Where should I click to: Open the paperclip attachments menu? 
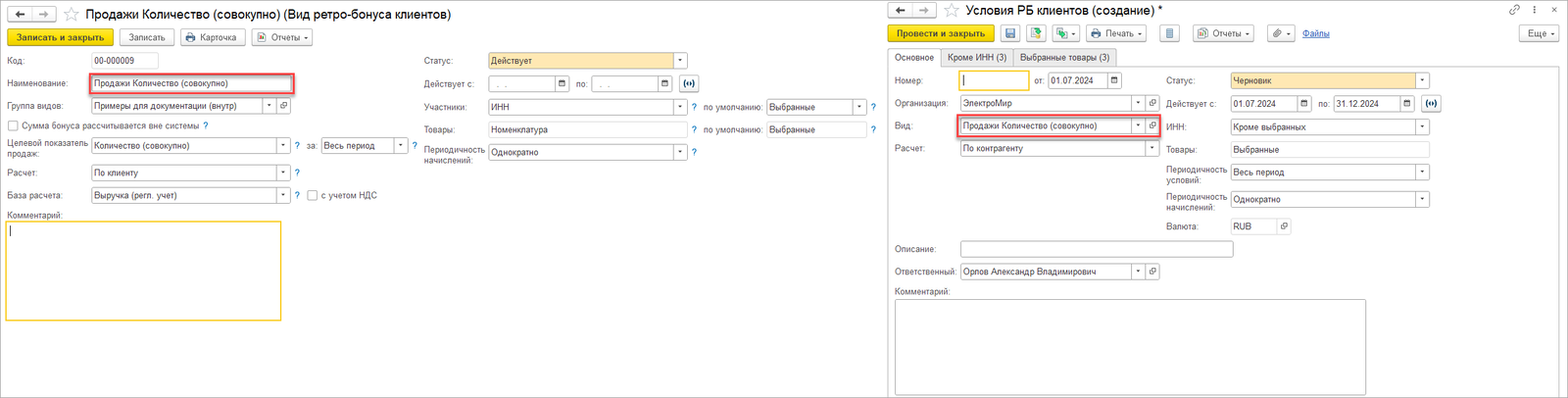(x=1280, y=33)
